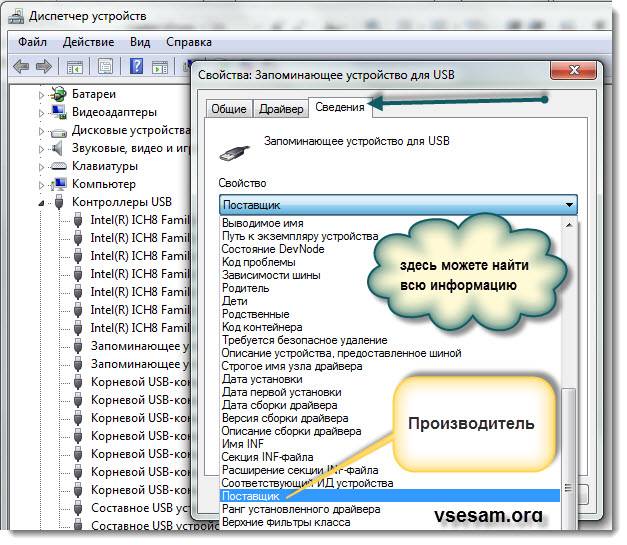This screenshot has width=627, height=545.
Task: Choose Верхние фильтры класса option
Action: click(286, 522)
